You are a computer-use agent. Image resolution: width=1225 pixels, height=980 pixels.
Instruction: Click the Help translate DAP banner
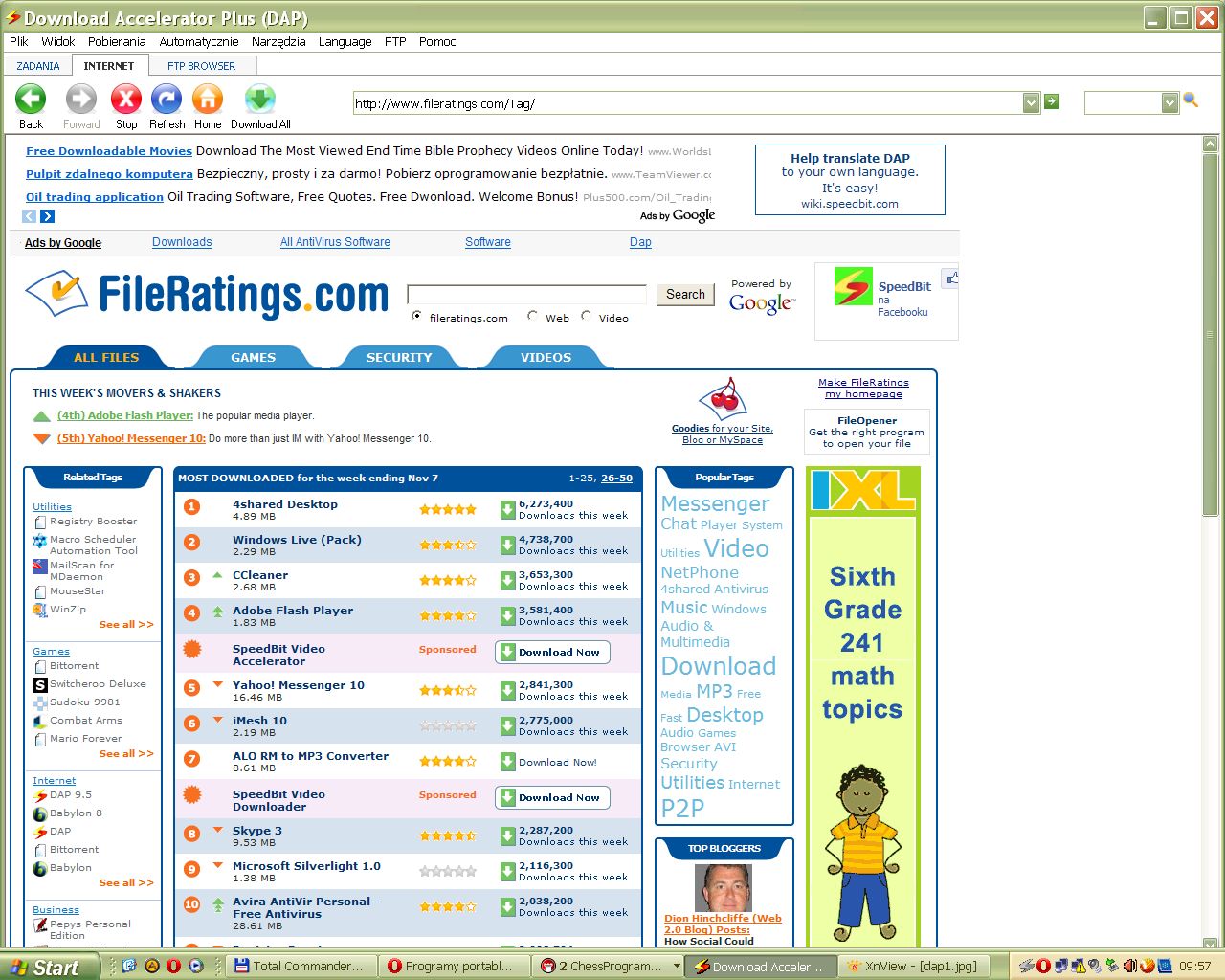tap(850, 180)
